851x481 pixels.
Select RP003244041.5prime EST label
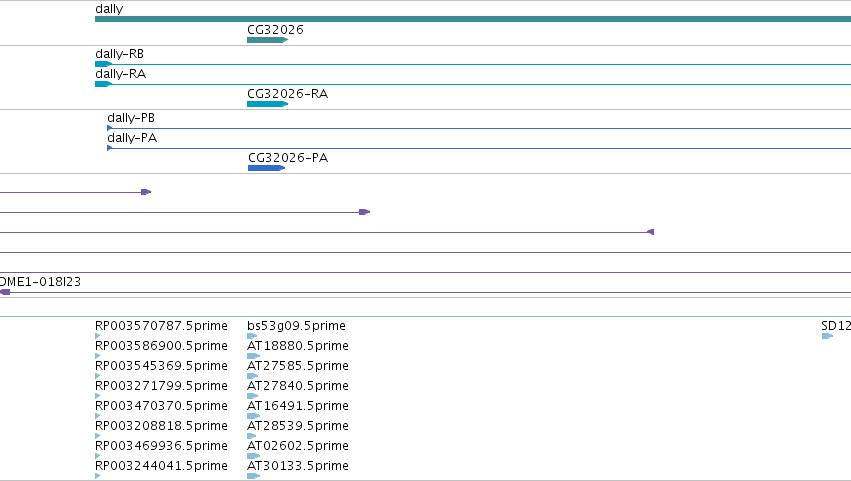pos(161,466)
